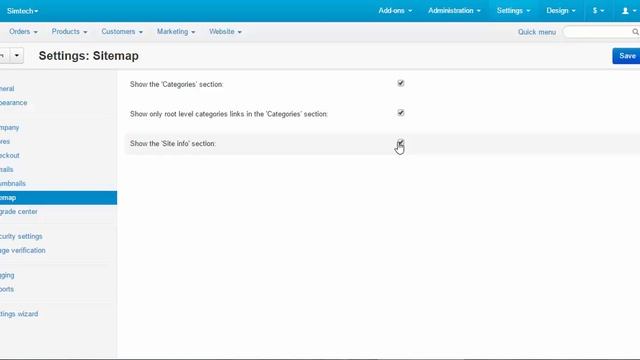Save the sitemap settings
640x360 pixels.
tap(627, 56)
